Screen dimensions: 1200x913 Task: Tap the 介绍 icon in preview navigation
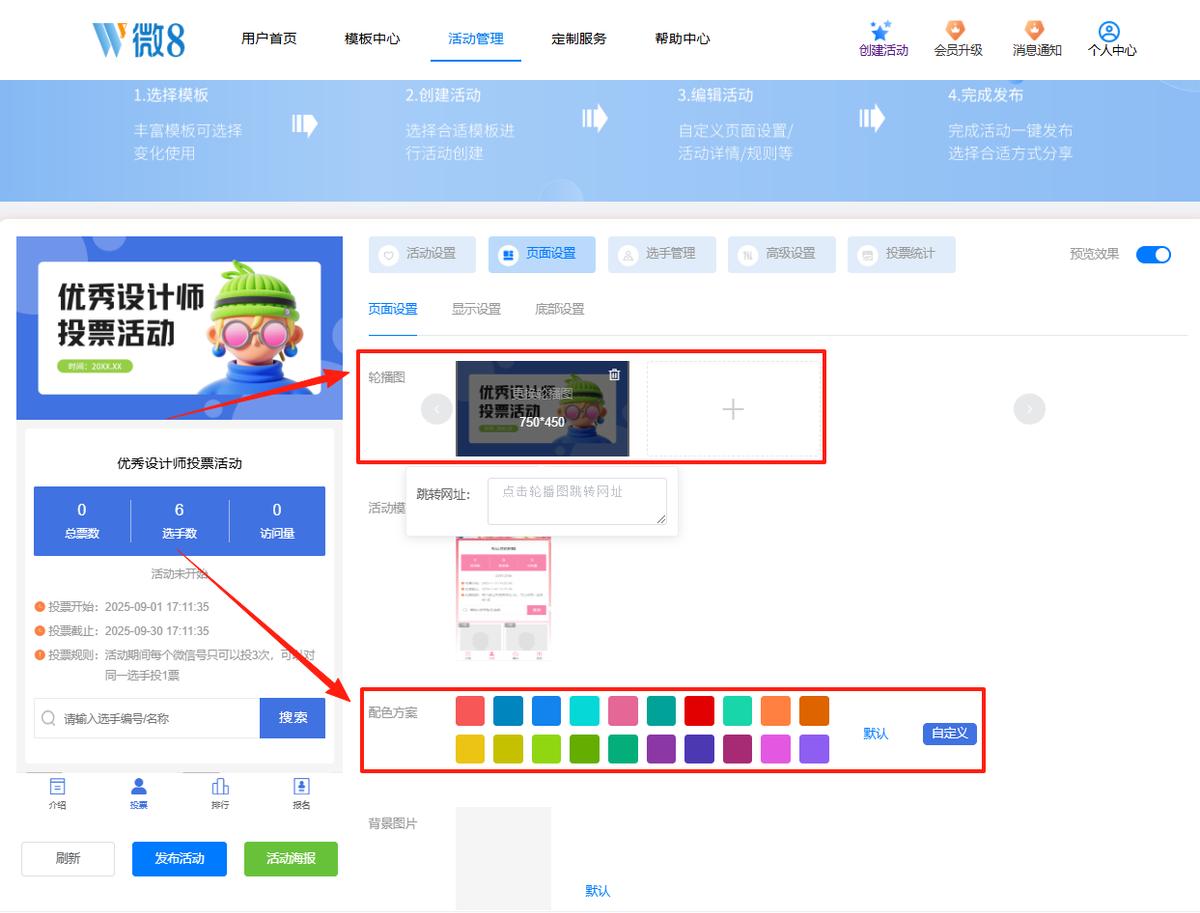tap(57, 786)
